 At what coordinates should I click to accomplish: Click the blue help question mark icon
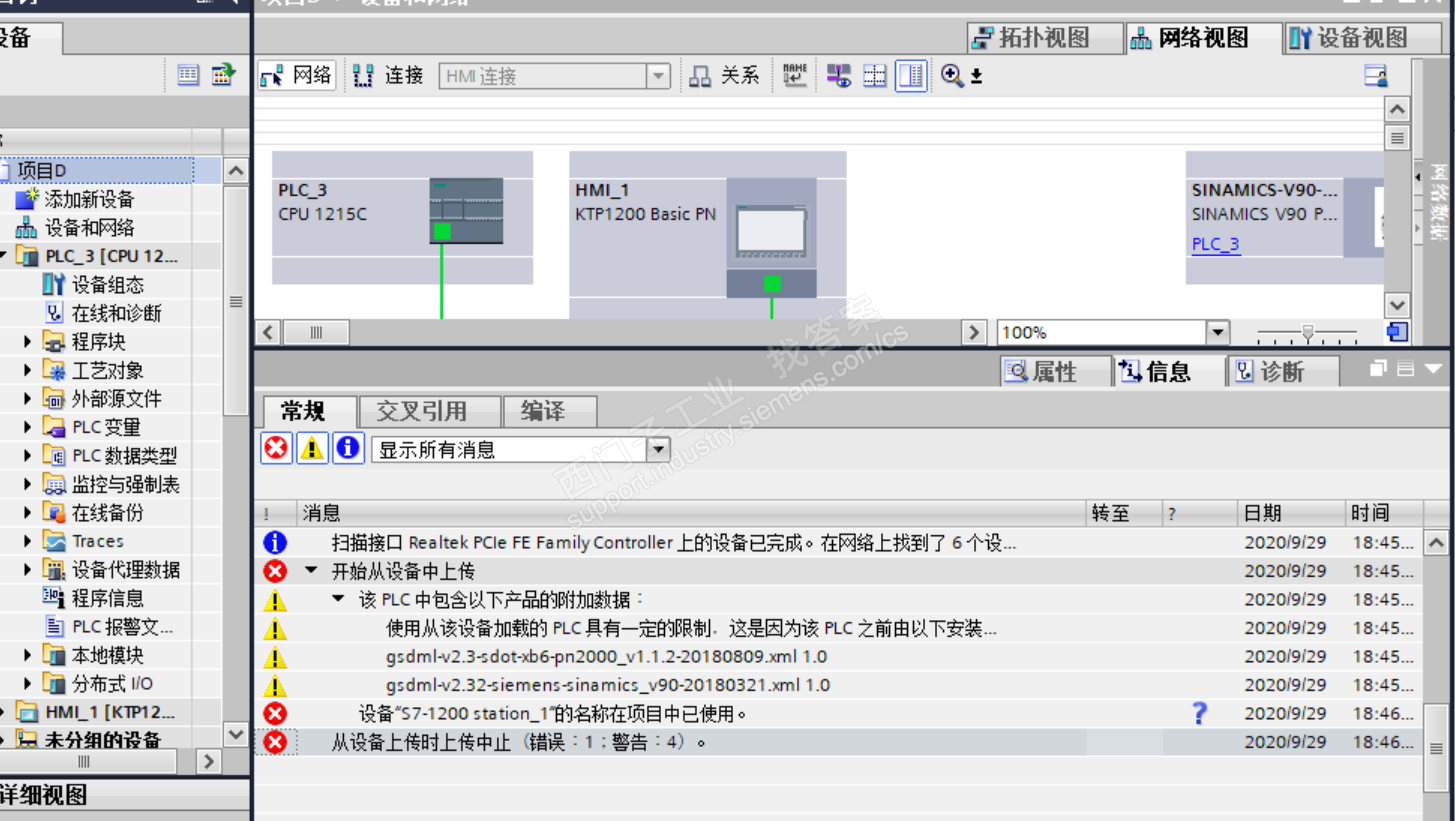coord(1200,713)
